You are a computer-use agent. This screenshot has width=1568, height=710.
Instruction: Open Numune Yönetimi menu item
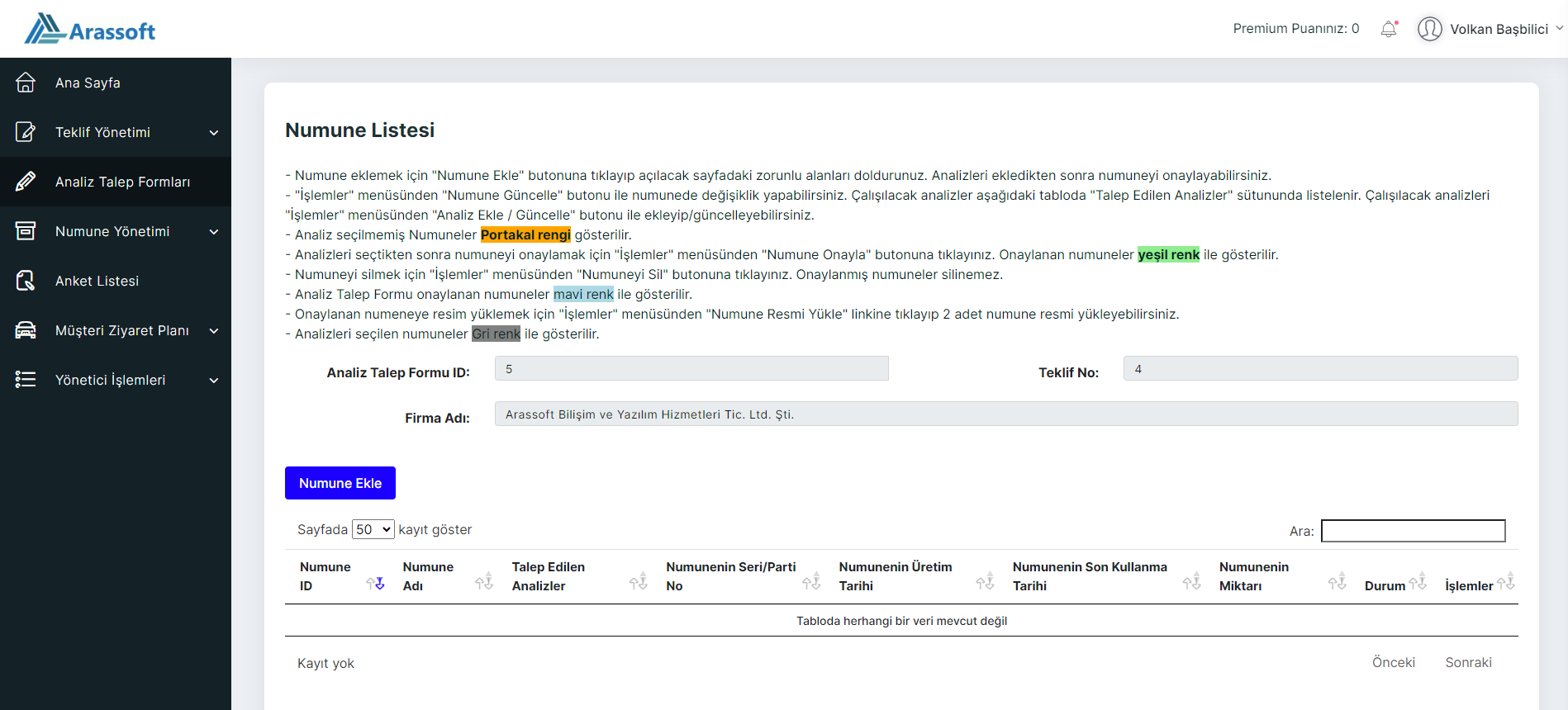[x=116, y=231]
